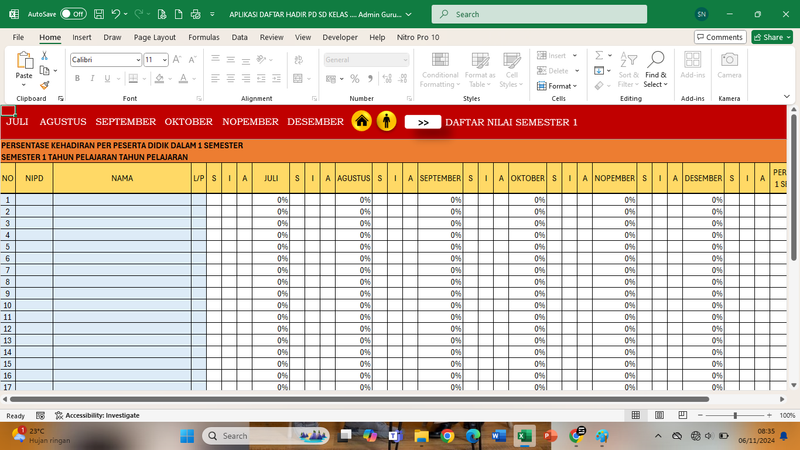The height and width of the screenshot is (450, 800).
Task: Open the Find & Select dropdown
Action: click(656, 70)
